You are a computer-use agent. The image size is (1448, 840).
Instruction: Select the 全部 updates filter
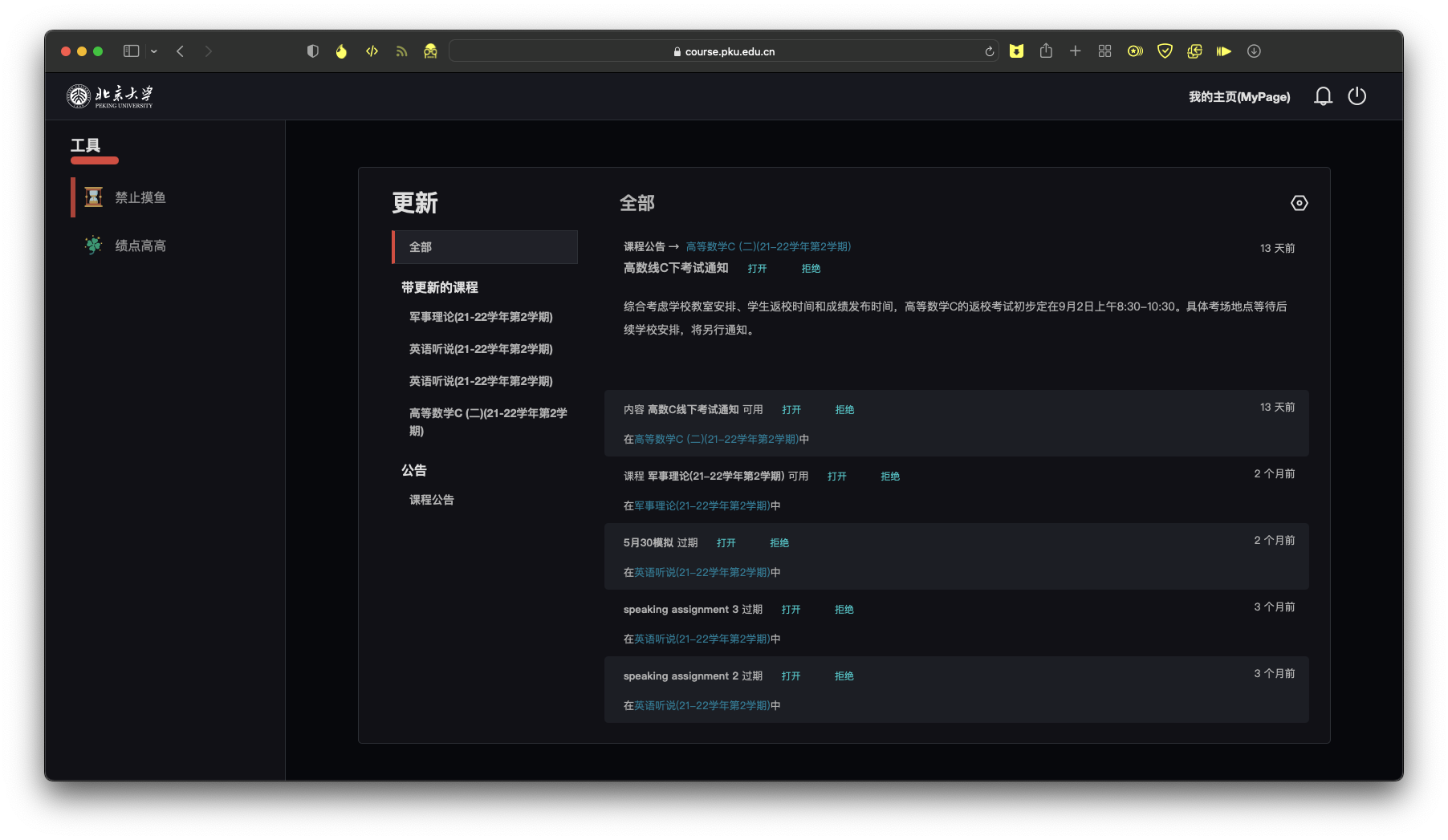coord(485,247)
